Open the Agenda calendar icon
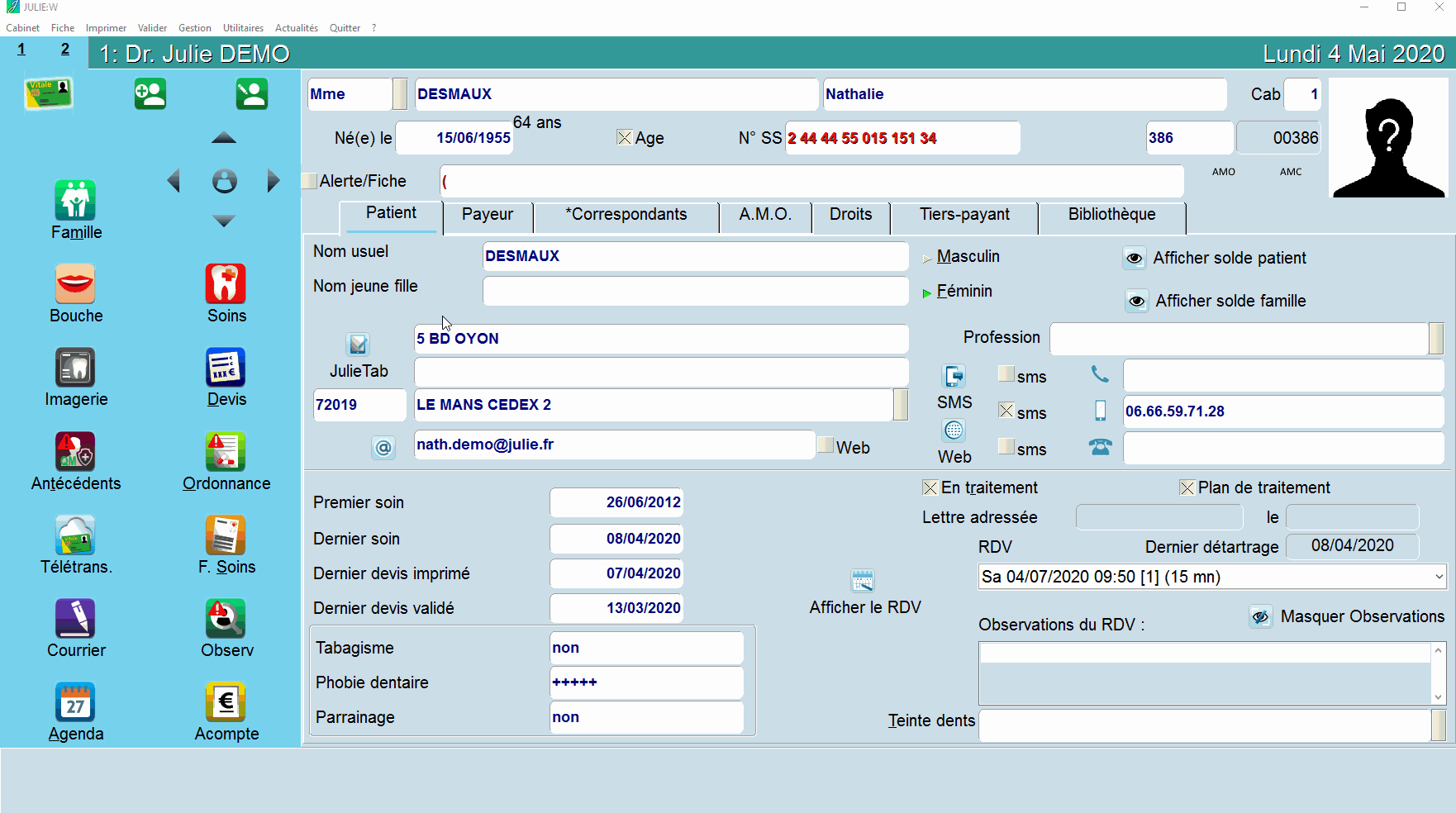The image size is (1456, 813). (75, 702)
